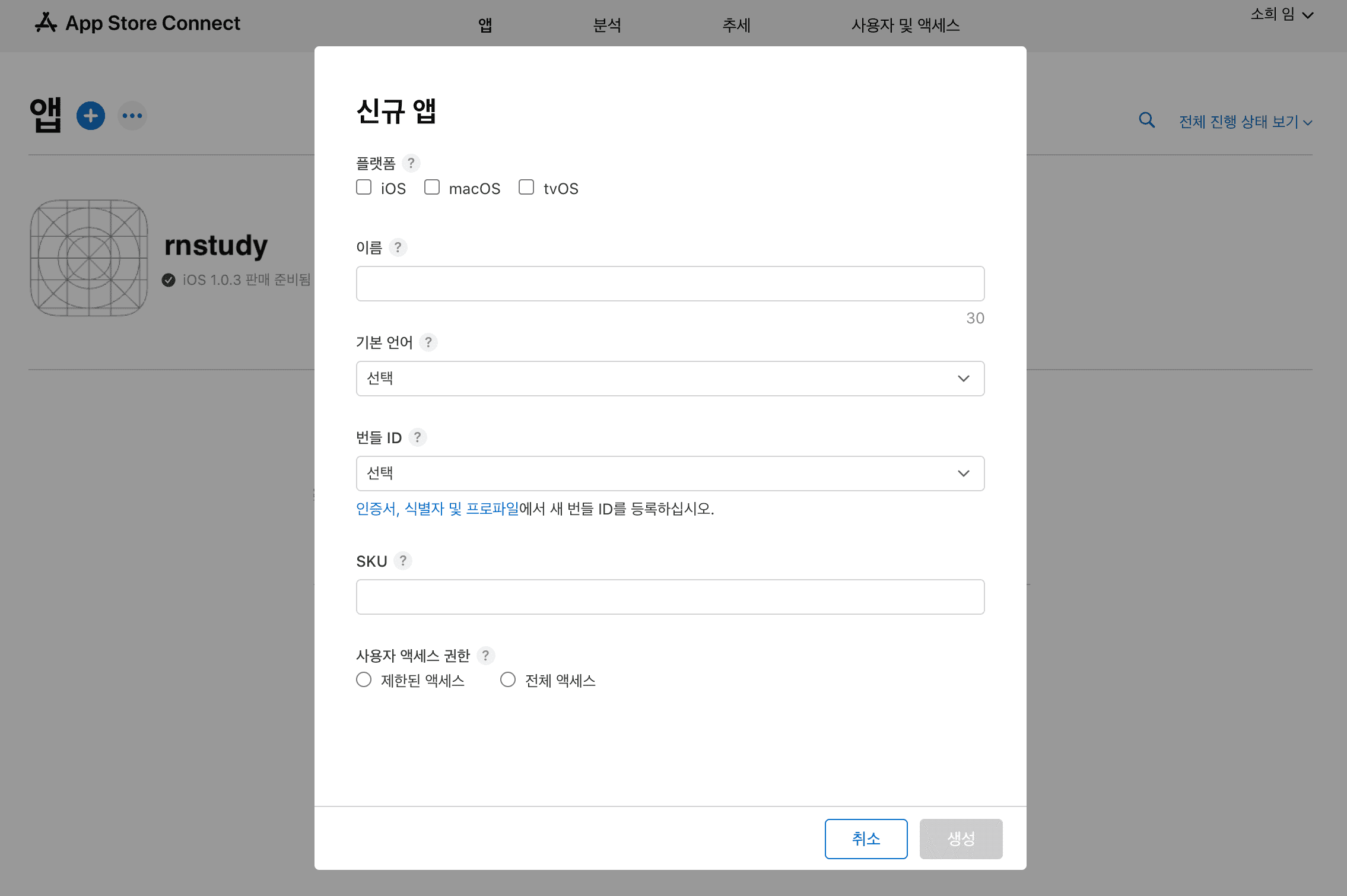Open the 이름 help question mark
This screenshot has height=896, width=1347.
click(398, 247)
